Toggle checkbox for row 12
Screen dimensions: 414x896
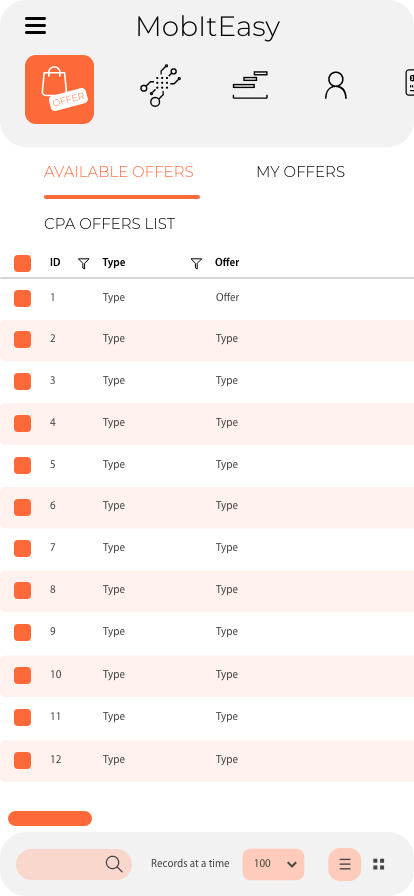tap(22, 760)
